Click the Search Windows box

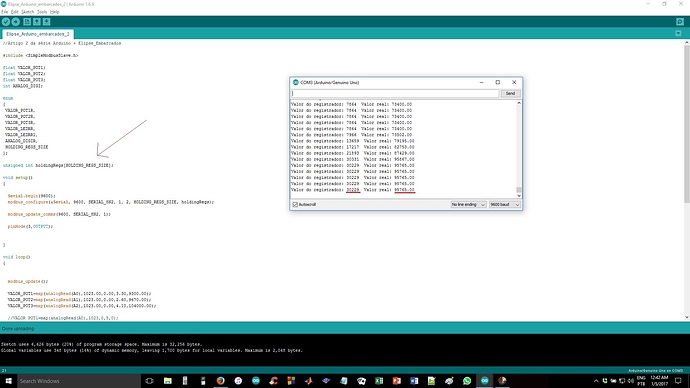(x=78, y=381)
